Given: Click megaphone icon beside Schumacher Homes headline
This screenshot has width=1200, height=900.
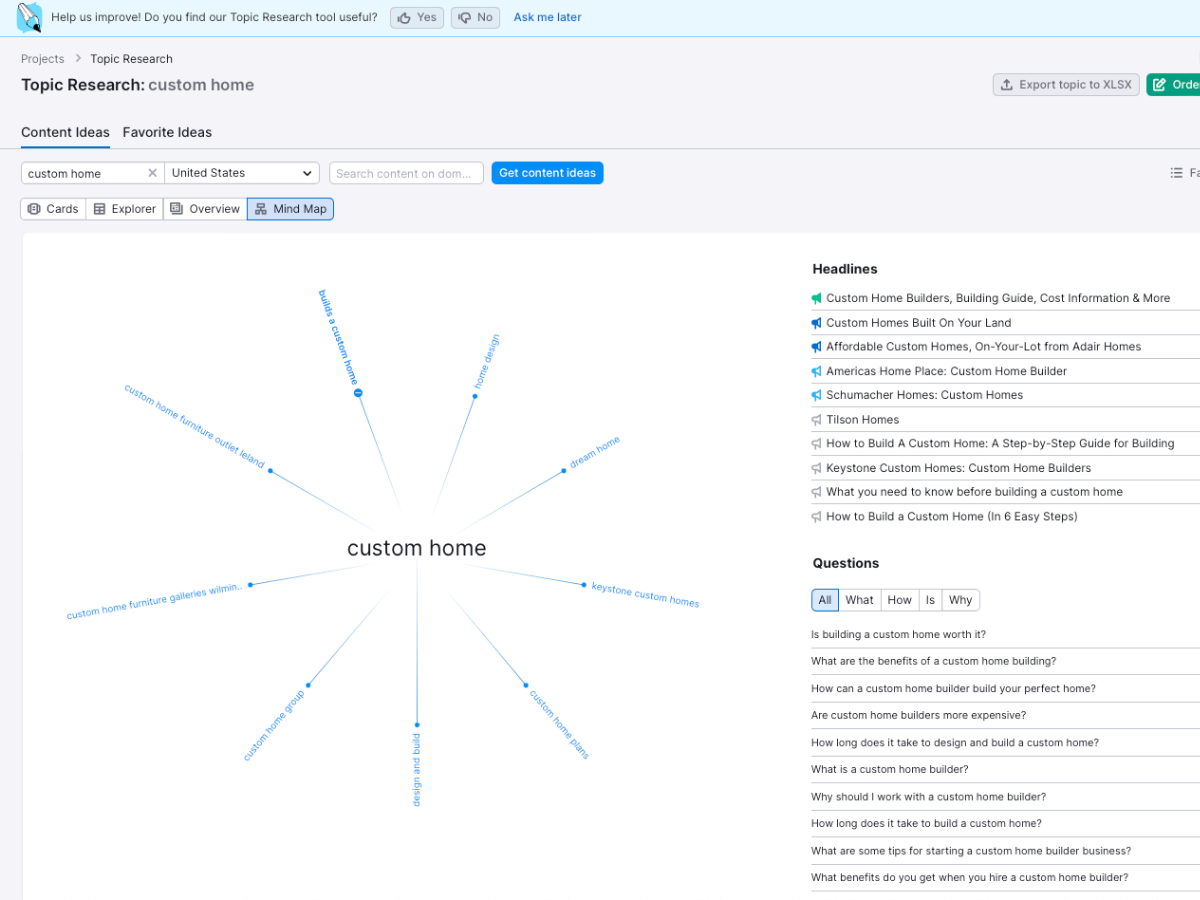Looking at the screenshot, I should click(x=817, y=395).
